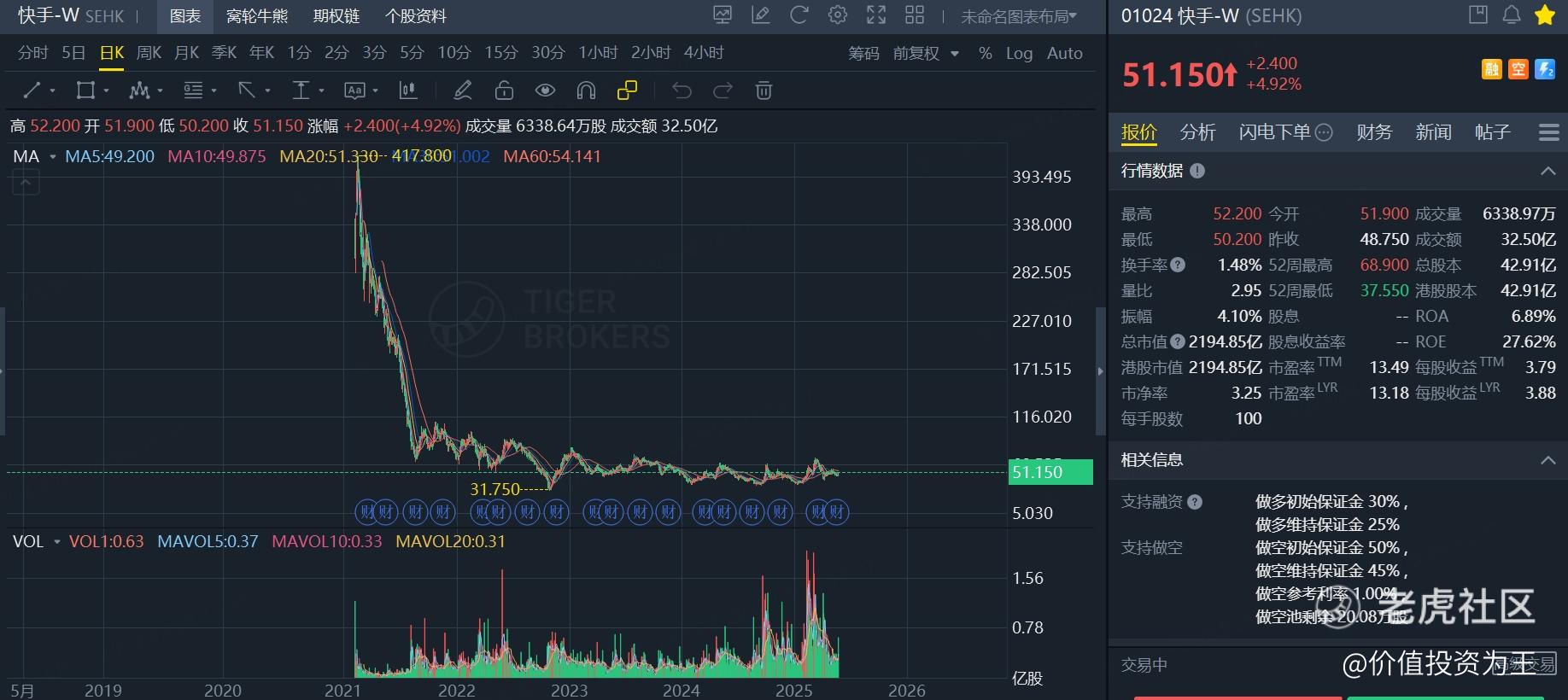The width and height of the screenshot is (1568, 700).
Task: Collapse the 行情数据 section
Action: point(1548,171)
